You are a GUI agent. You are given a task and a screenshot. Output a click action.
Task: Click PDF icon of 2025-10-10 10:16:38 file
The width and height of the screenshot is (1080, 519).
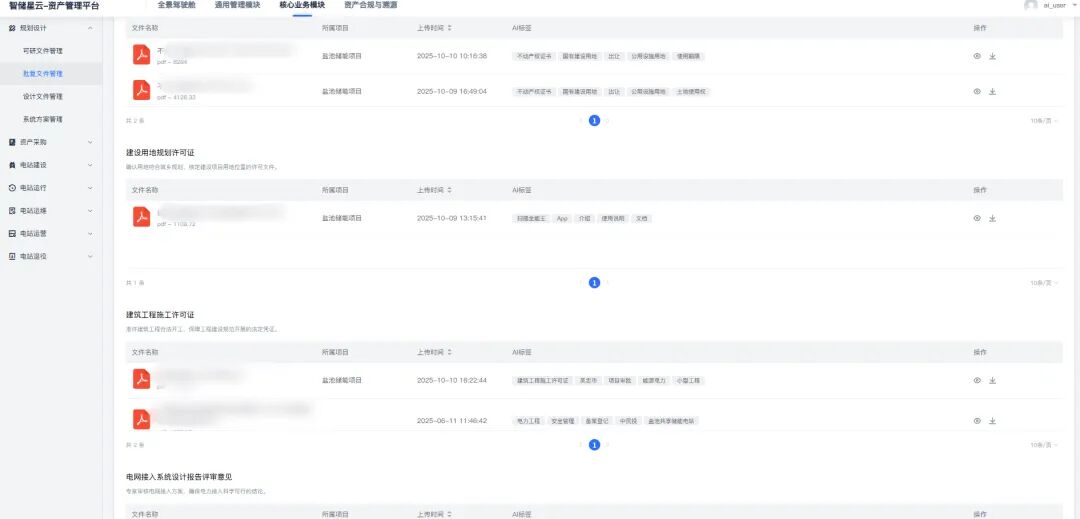pos(142,55)
